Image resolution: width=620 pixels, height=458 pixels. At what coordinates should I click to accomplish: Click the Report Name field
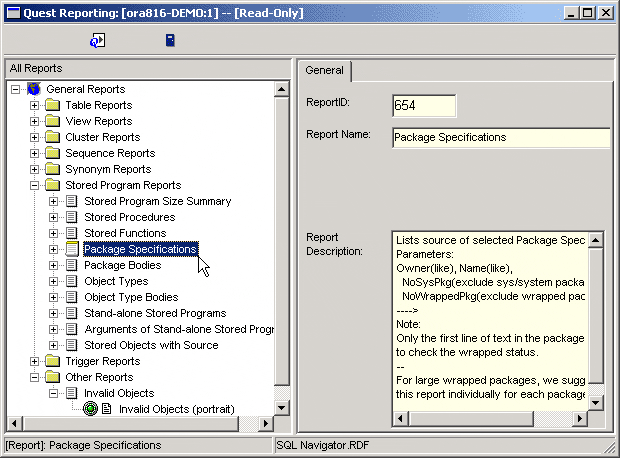(x=501, y=137)
